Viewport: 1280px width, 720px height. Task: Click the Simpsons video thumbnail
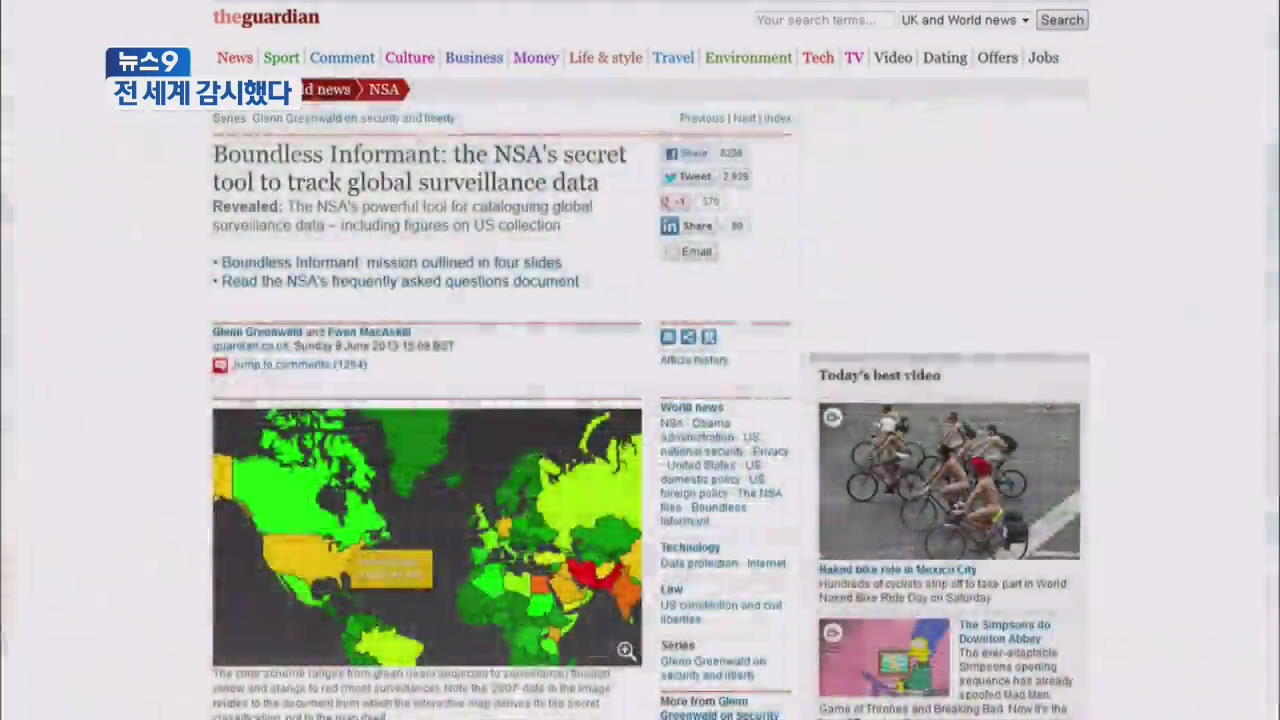point(884,657)
